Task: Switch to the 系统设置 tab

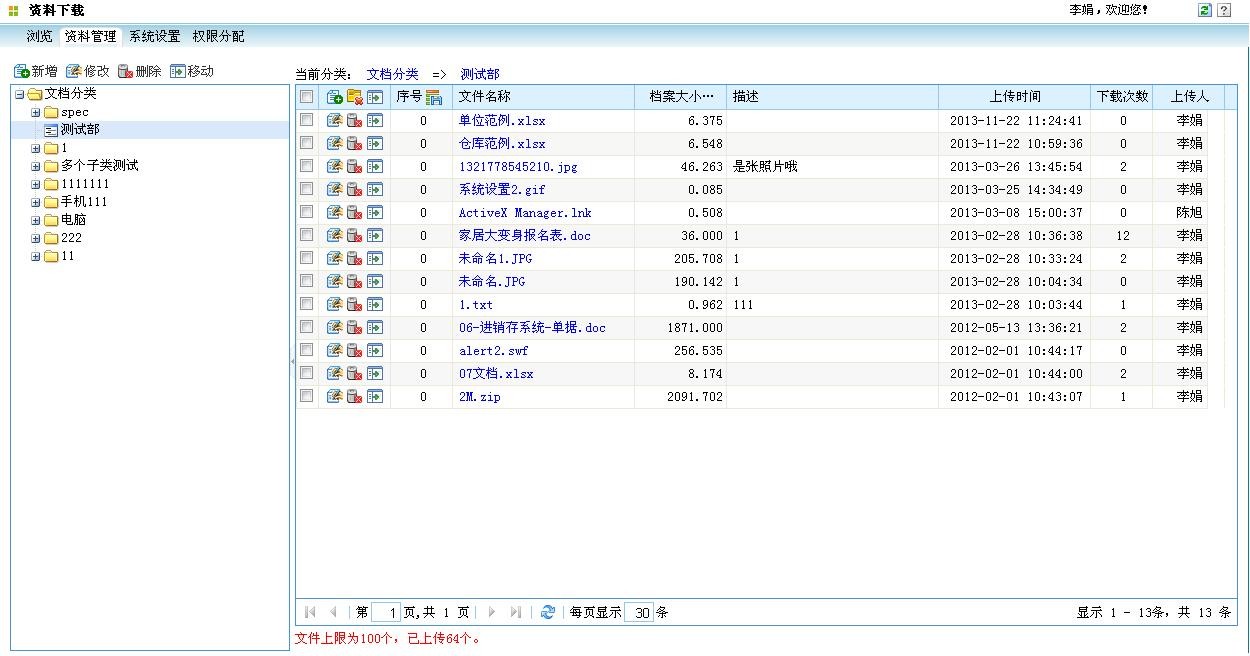Action: pos(154,36)
